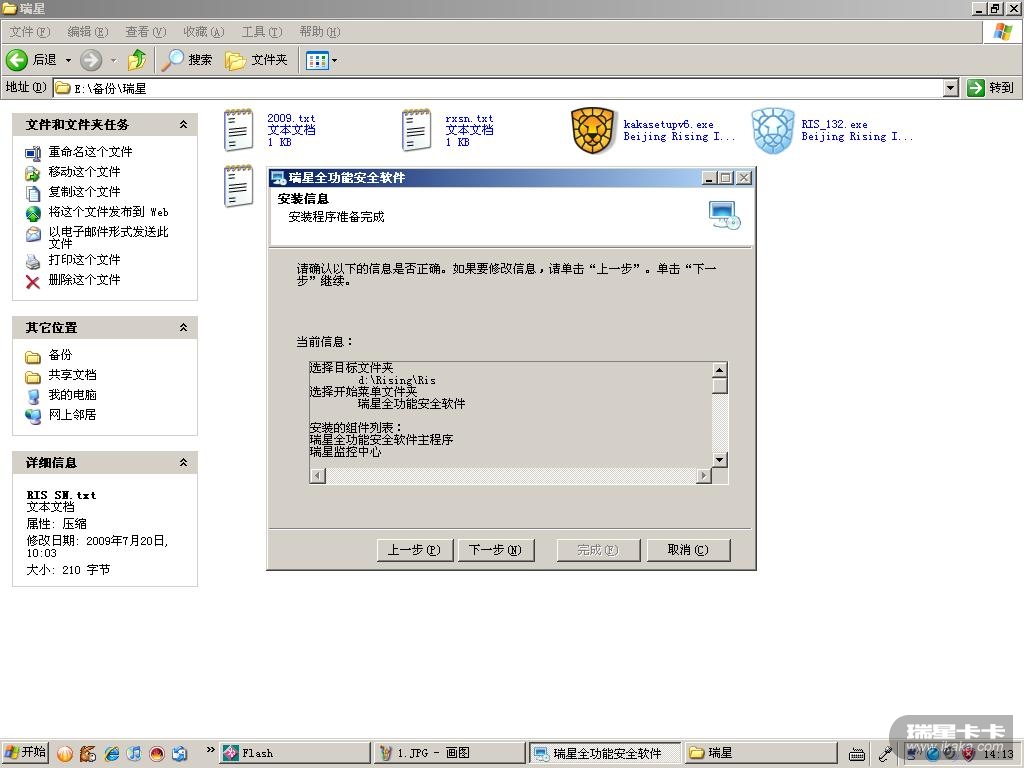Image resolution: width=1024 pixels, height=768 pixels.
Task: Select the 2009.txt file icon
Action: point(238,130)
